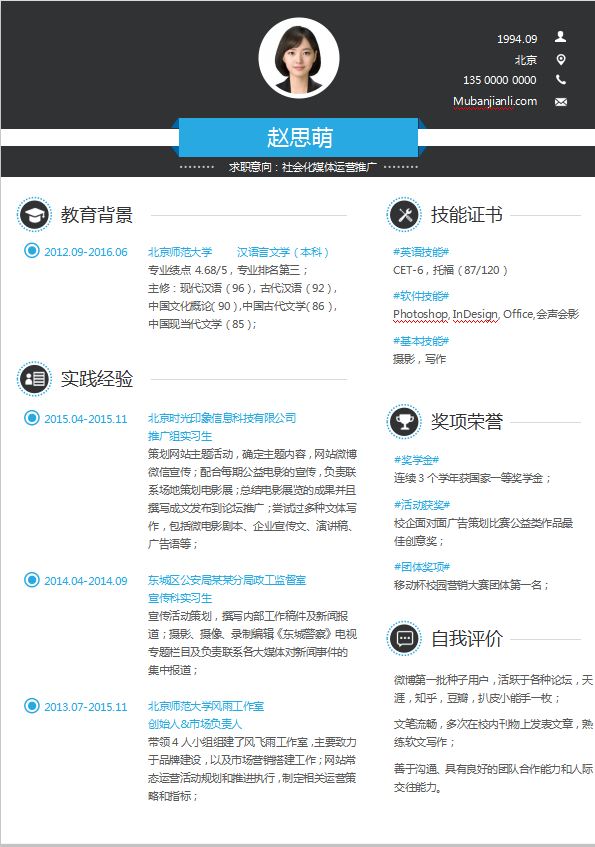Click the blue name banner 赵思萌
The height and width of the screenshot is (847, 595).
(299, 137)
